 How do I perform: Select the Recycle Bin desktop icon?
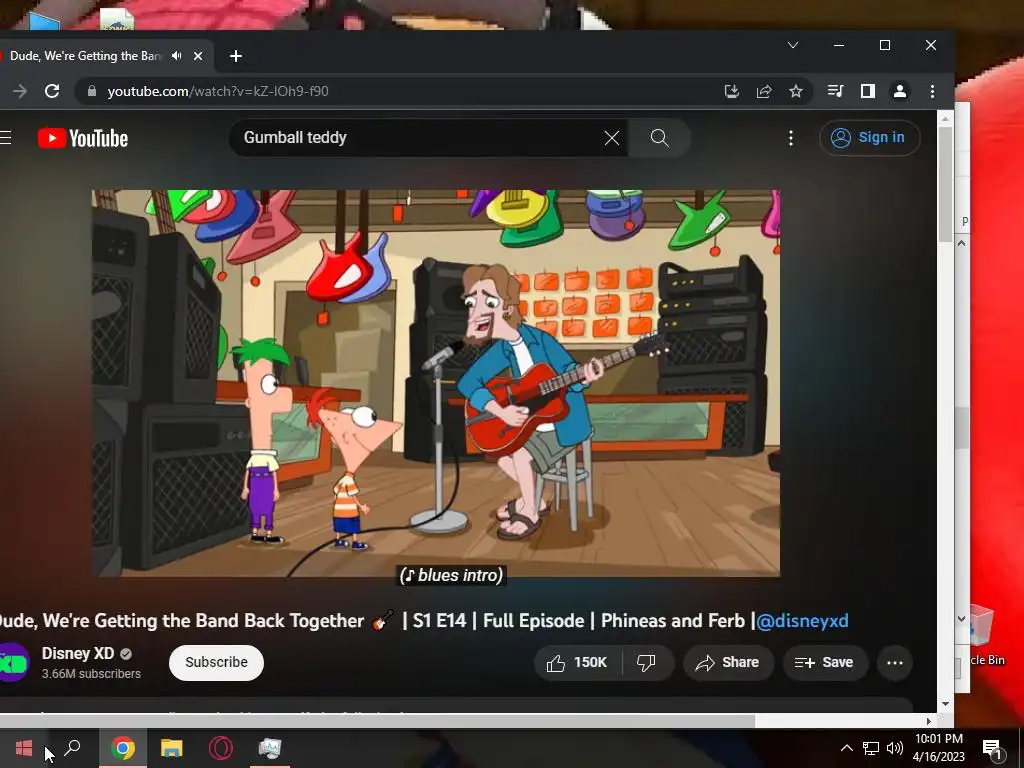point(987,637)
